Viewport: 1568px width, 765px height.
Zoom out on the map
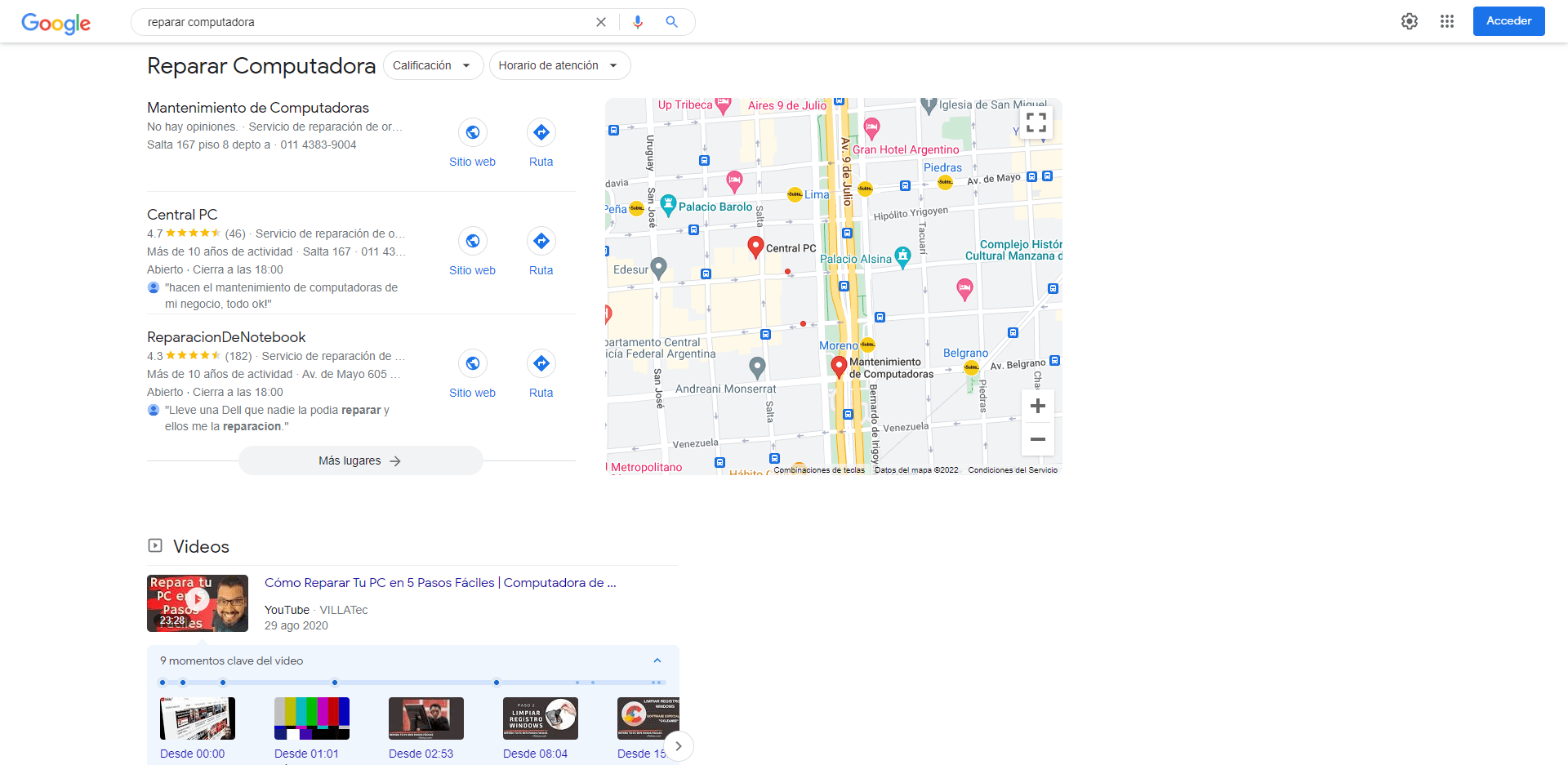[x=1037, y=439]
